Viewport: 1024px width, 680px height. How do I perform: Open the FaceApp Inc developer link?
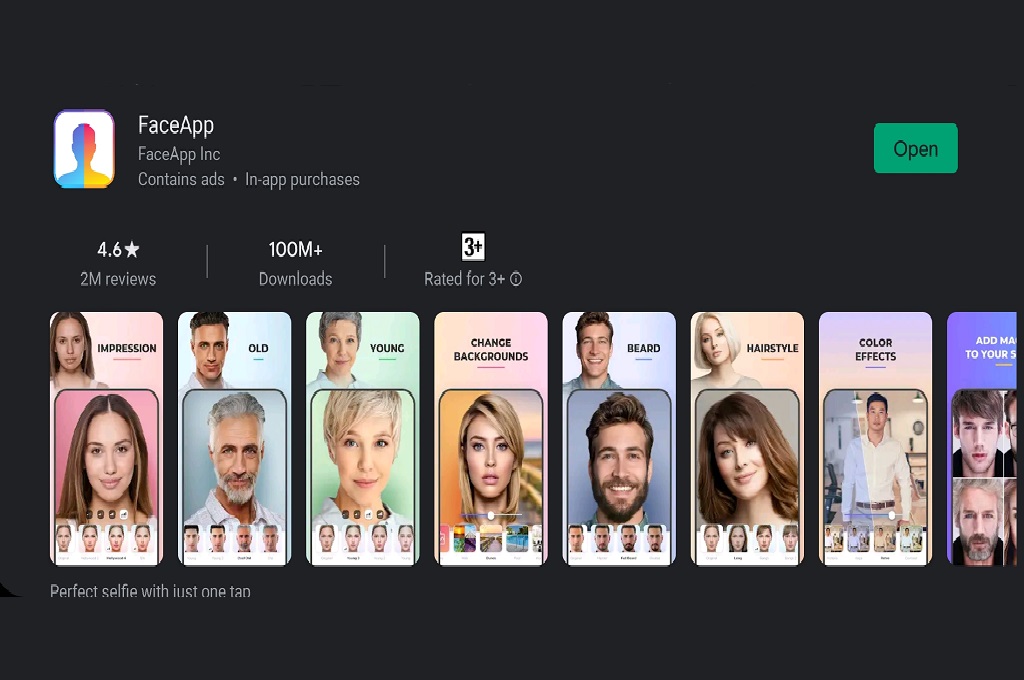pos(179,154)
